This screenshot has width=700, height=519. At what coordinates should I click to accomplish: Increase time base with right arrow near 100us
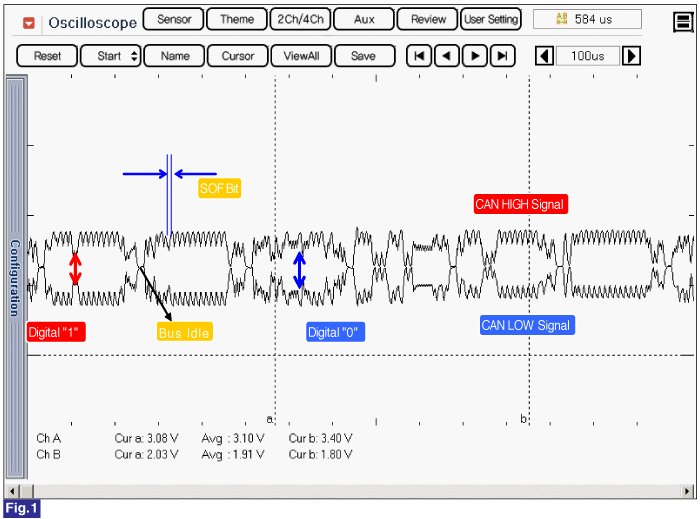(632, 56)
